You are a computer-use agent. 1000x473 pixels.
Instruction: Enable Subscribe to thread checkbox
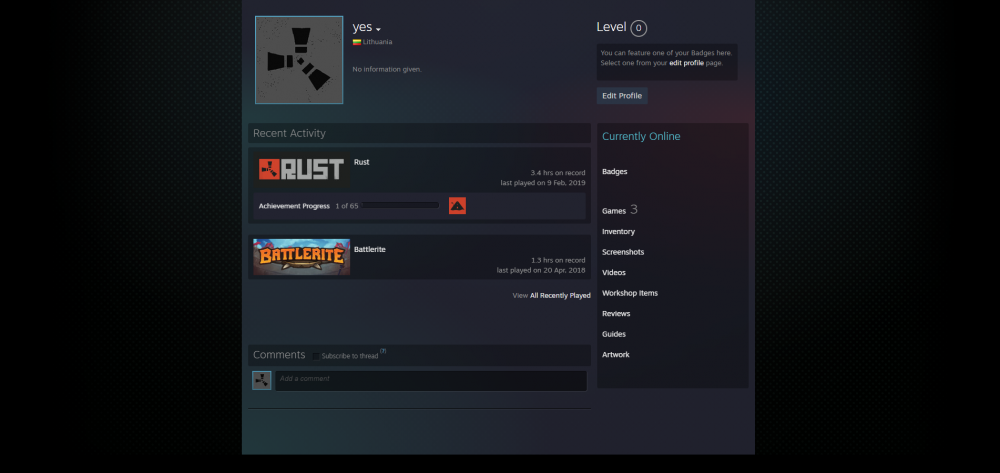(316, 356)
